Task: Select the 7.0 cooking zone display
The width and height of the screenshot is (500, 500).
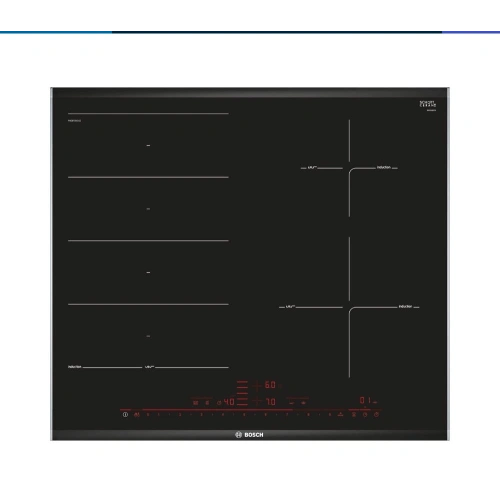Action: point(271,402)
